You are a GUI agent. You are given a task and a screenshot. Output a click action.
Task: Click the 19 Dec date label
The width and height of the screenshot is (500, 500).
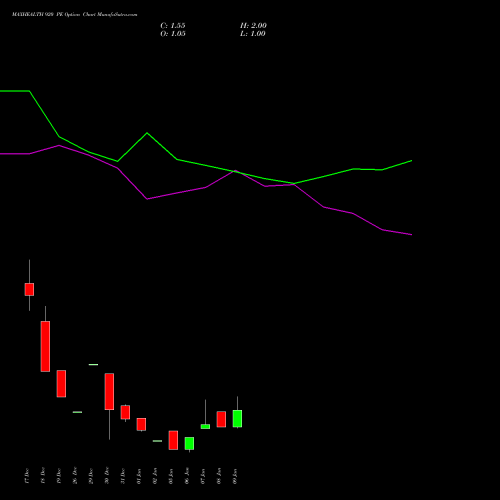[59, 476]
